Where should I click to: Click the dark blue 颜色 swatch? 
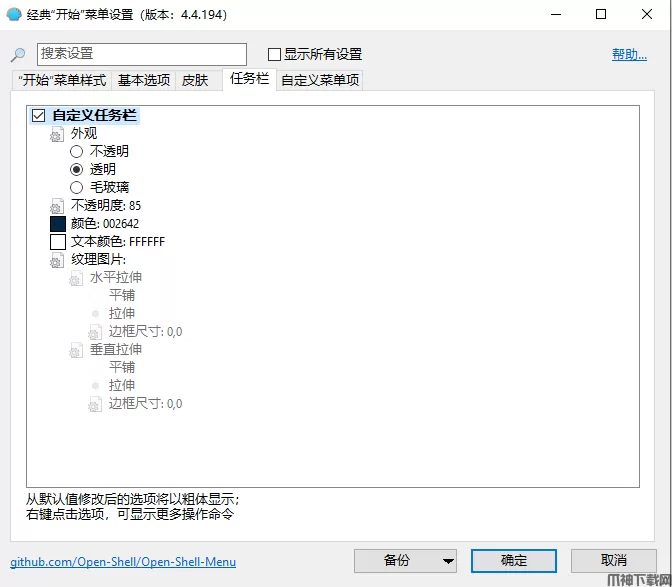coord(58,224)
